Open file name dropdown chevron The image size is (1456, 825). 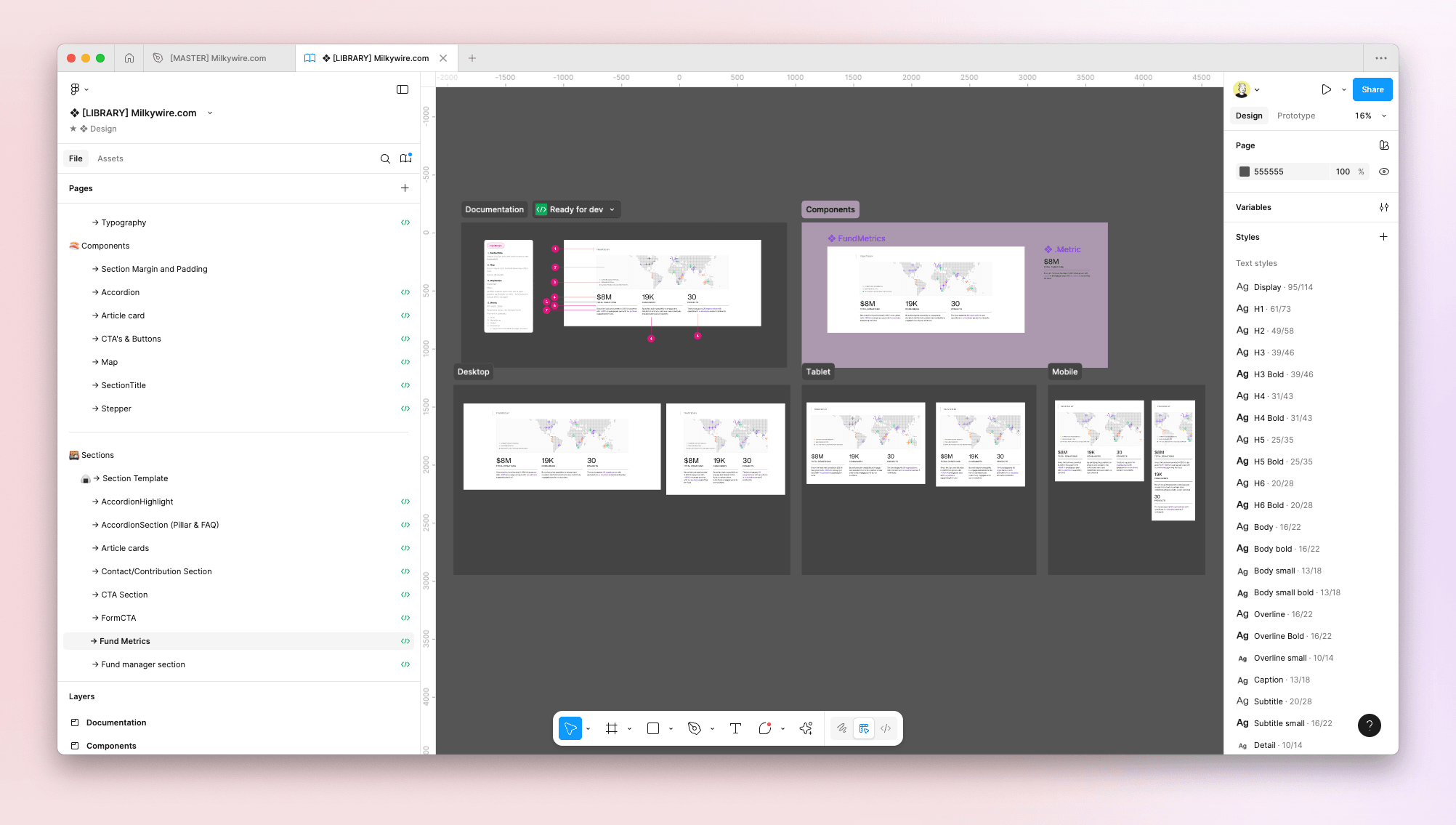210,113
